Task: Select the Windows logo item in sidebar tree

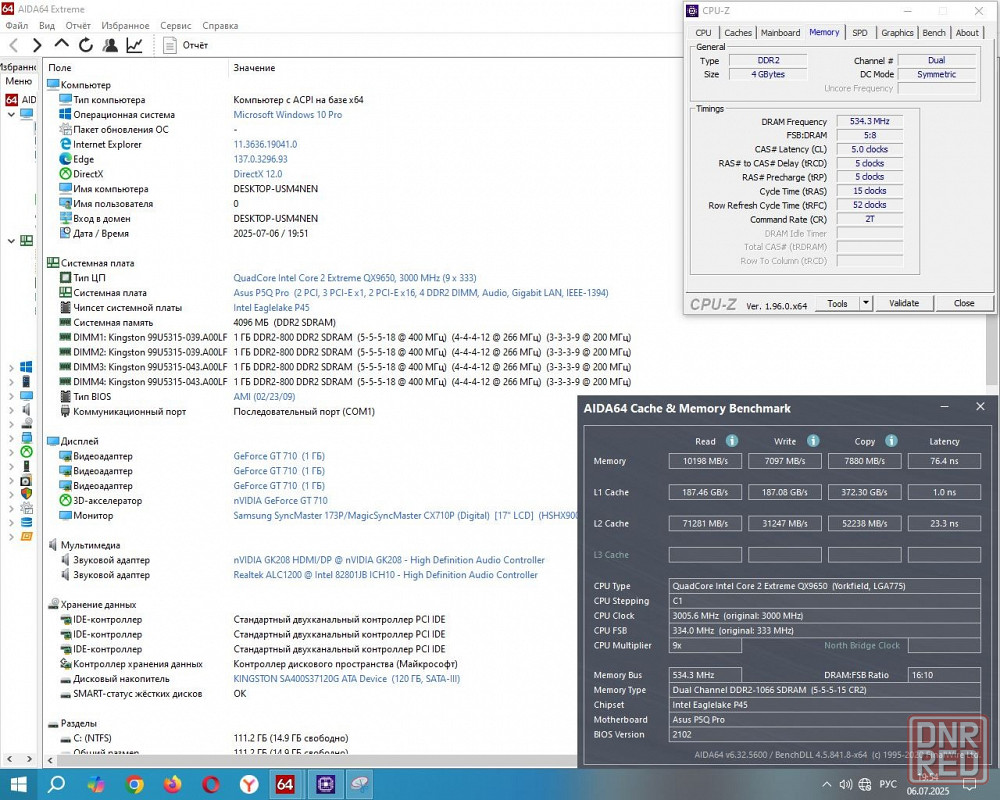Action: pyautogui.click(x=26, y=367)
